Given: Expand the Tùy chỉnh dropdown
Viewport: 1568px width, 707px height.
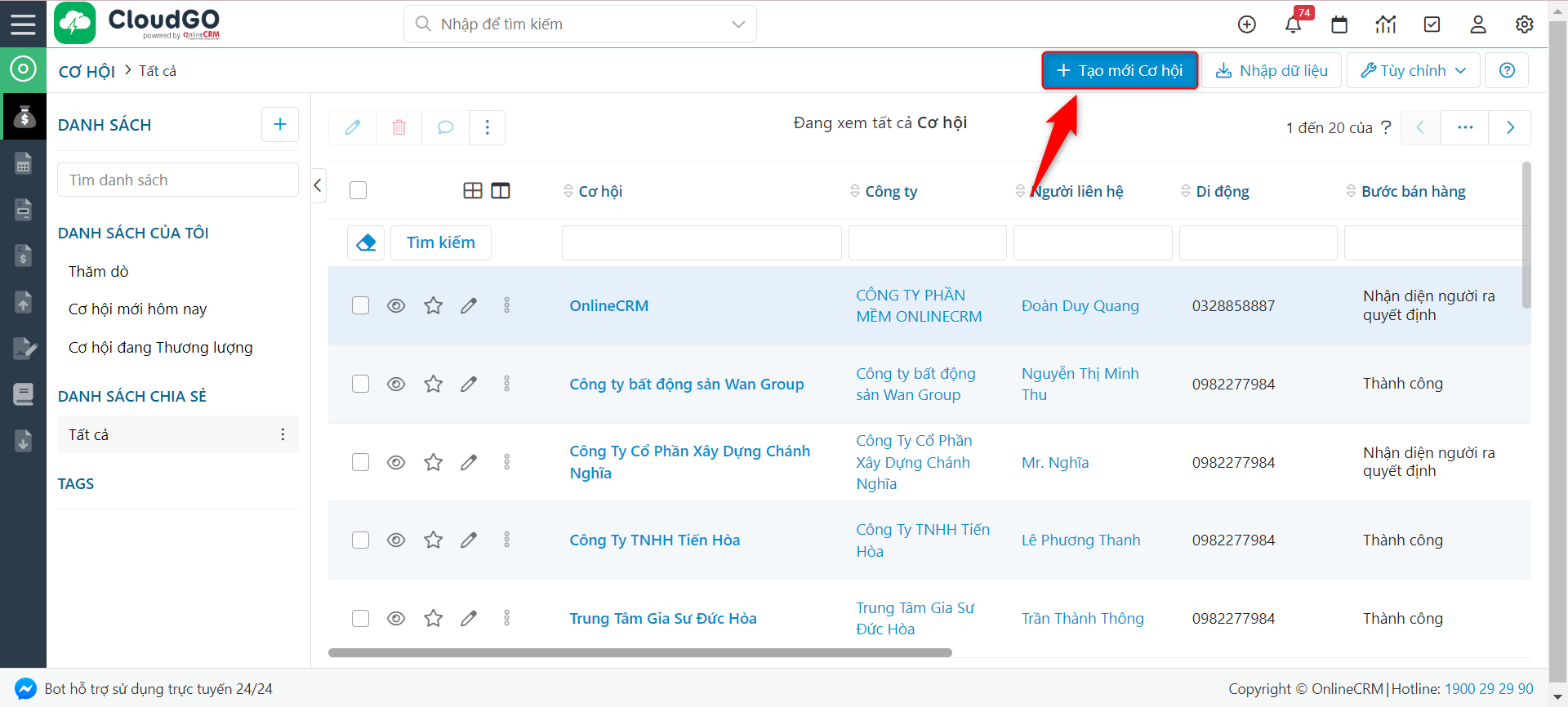Looking at the screenshot, I should click(1413, 70).
